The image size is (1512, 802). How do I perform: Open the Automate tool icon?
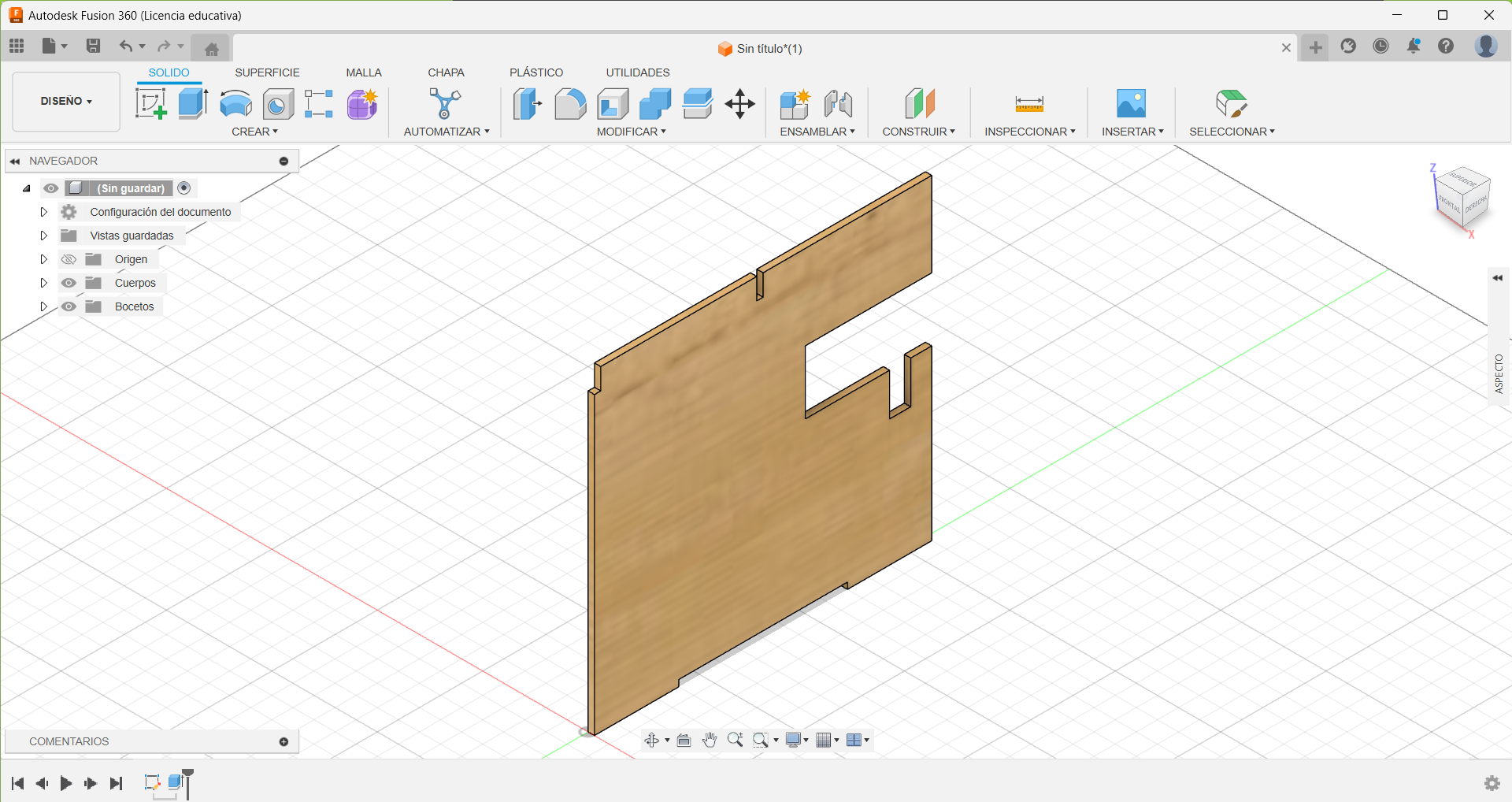445,104
